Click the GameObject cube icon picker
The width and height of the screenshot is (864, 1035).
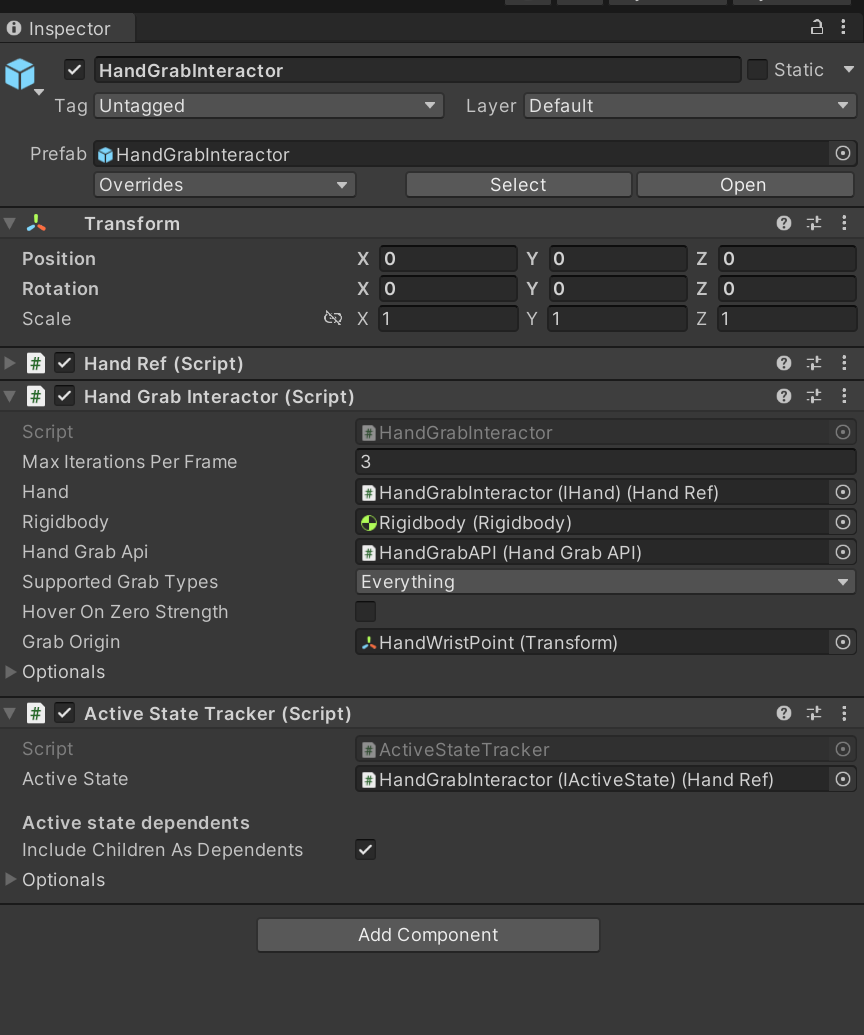20,74
